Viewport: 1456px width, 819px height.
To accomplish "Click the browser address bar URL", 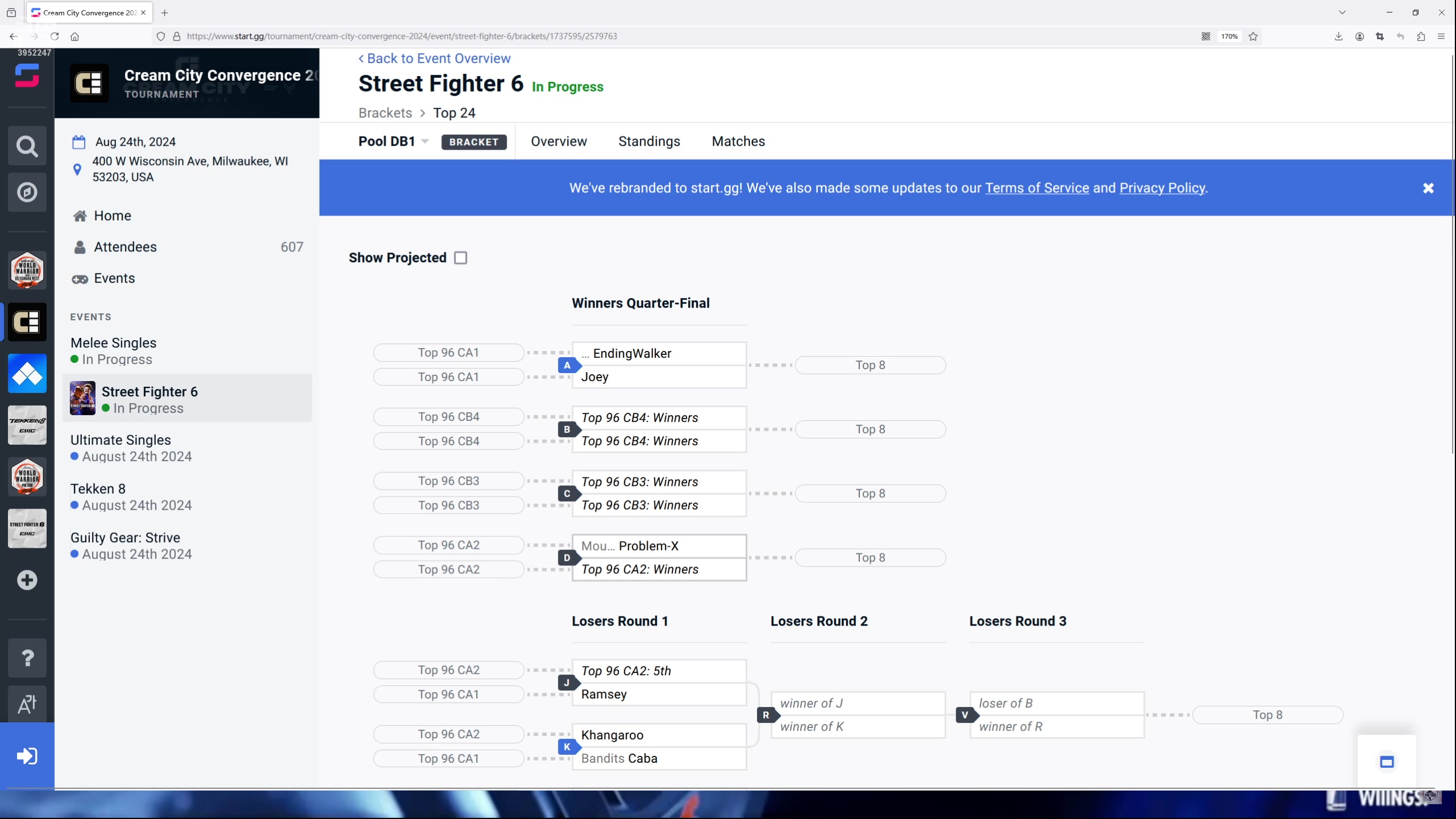I will (402, 36).
